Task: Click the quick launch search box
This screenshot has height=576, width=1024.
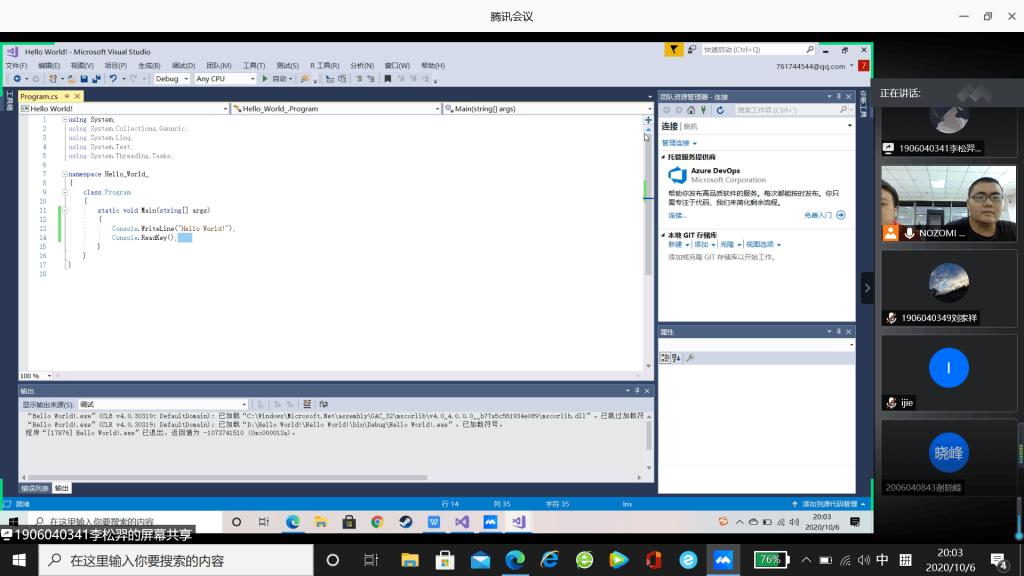Action: pos(752,49)
